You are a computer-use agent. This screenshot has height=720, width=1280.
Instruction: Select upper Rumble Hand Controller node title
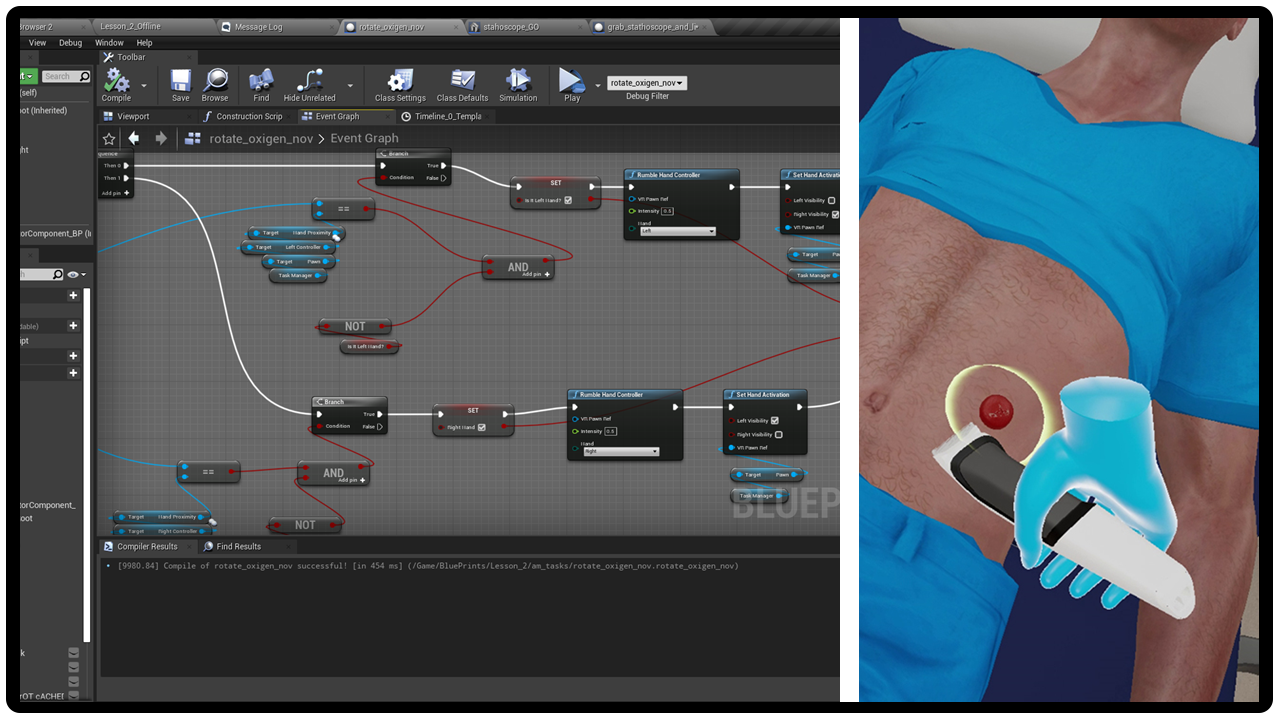[x=682, y=175]
